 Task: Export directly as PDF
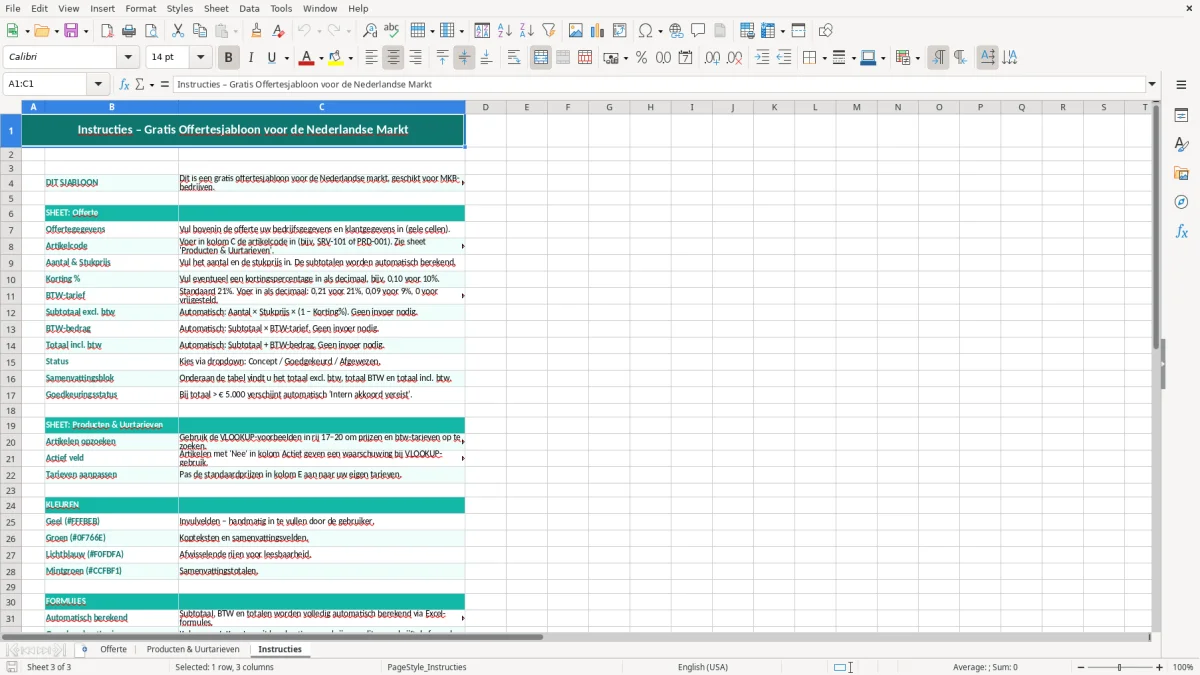[107, 31]
